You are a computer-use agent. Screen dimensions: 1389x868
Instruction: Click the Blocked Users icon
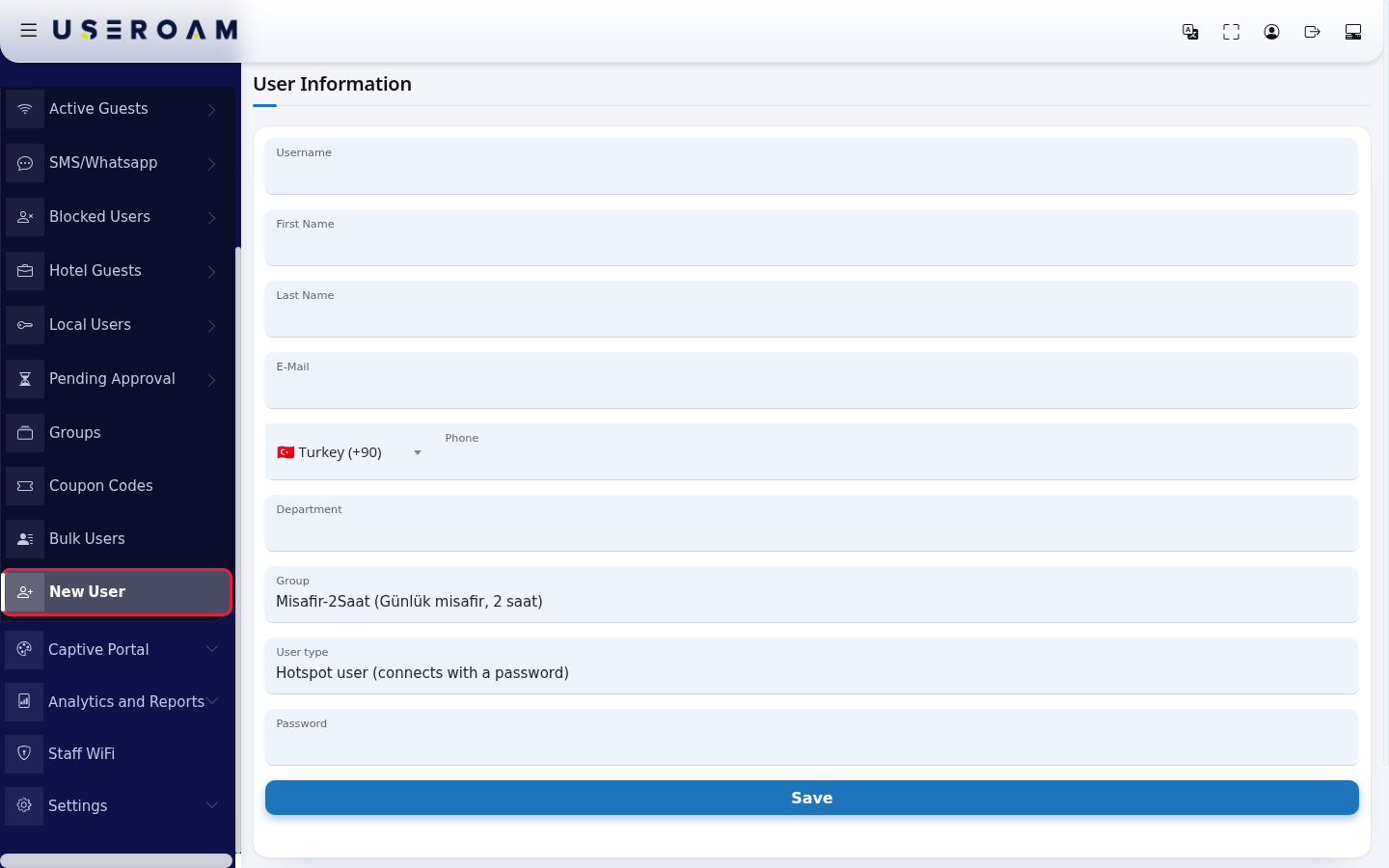click(x=25, y=217)
